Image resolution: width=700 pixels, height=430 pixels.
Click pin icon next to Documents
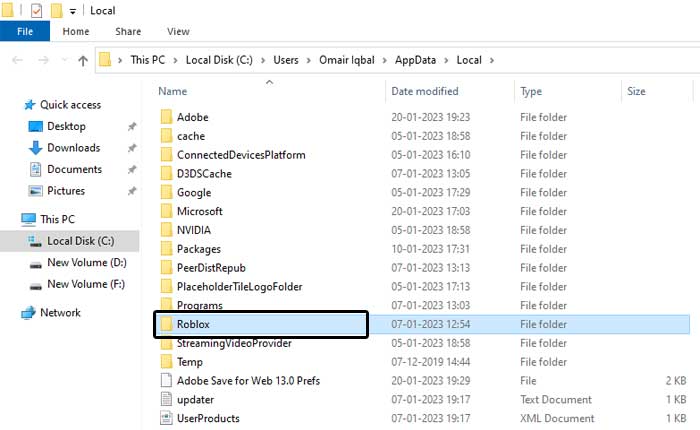point(132,170)
